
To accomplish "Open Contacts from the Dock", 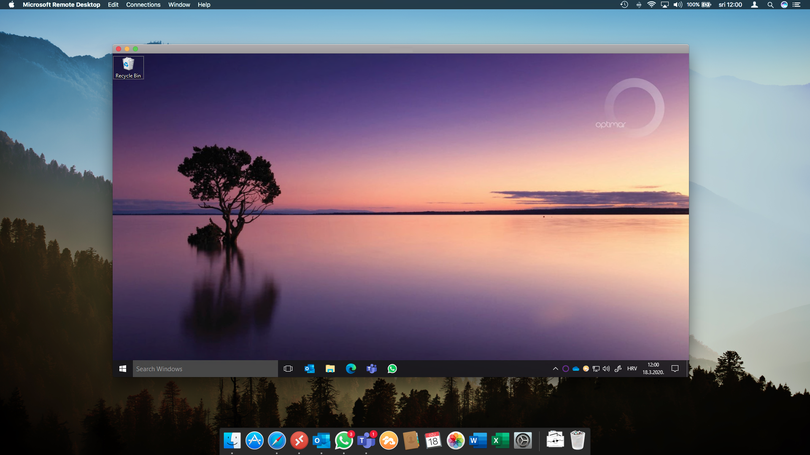I will tap(411, 441).
